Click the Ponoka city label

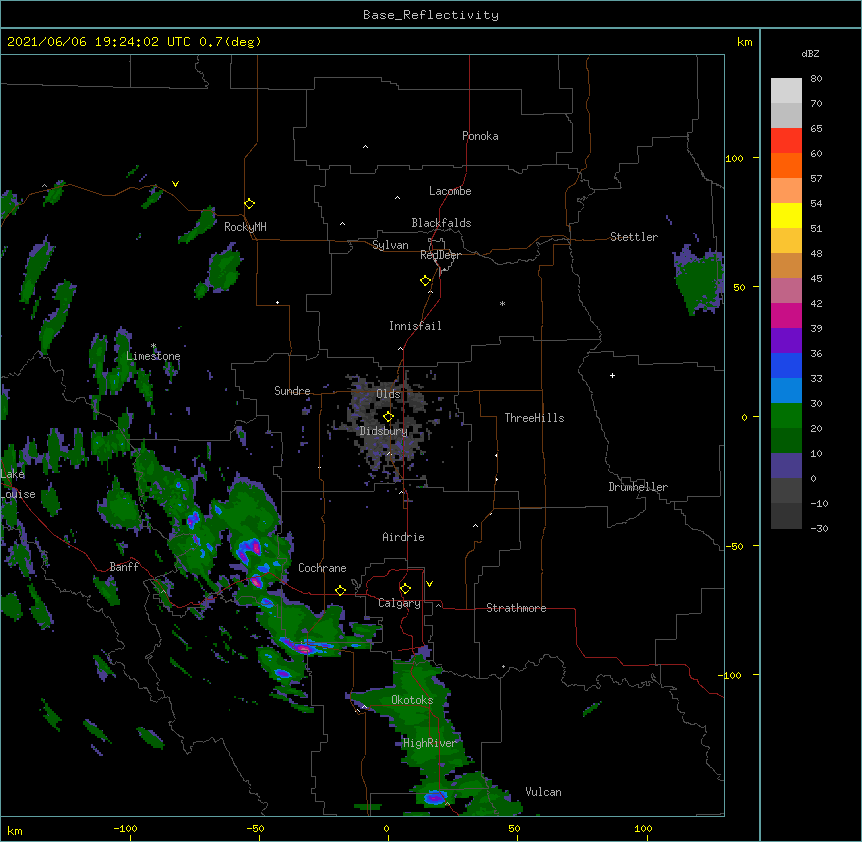[x=480, y=136]
